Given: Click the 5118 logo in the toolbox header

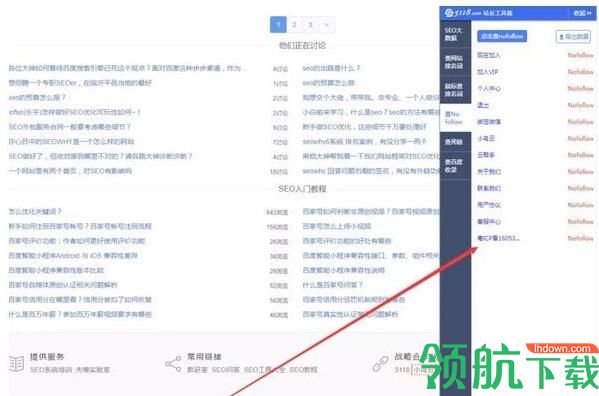Looking at the screenshot, I should (x=462, y=13).
